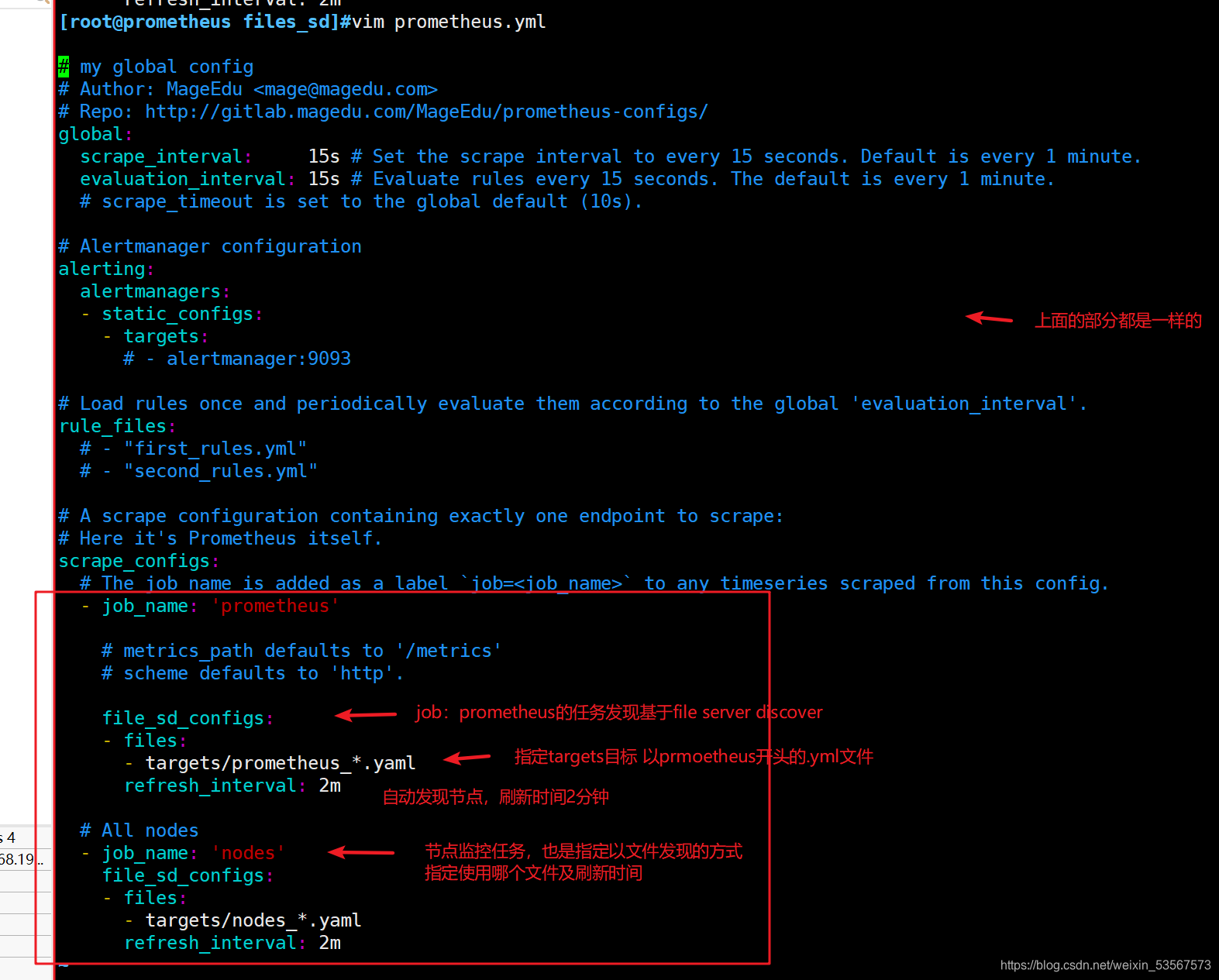Click the 'A scrape configuration containing' comment
Screen dimensions: 1219x980
coord(421,516)
